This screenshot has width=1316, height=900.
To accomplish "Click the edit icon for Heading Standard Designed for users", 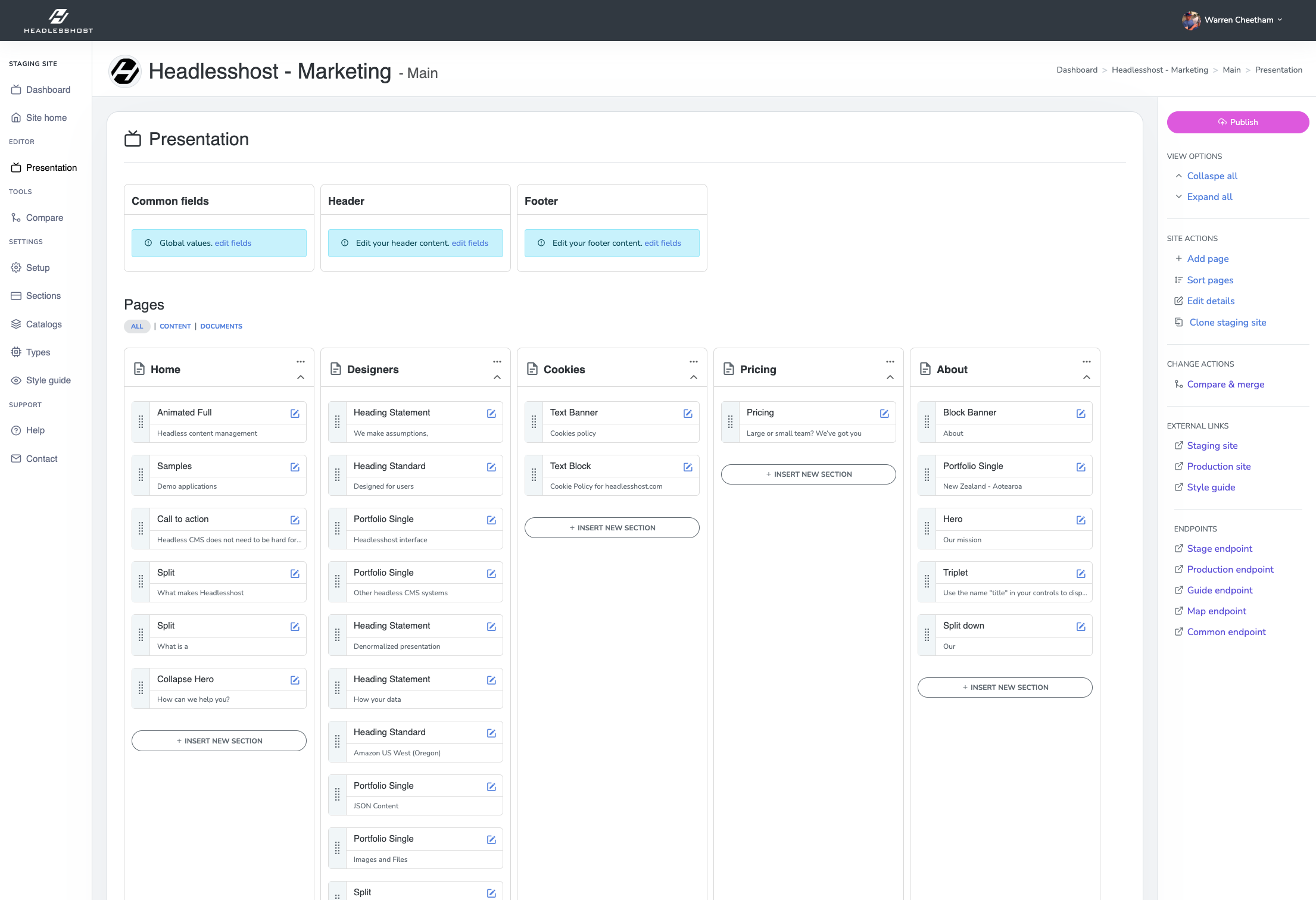I will (x=491, y=467).
